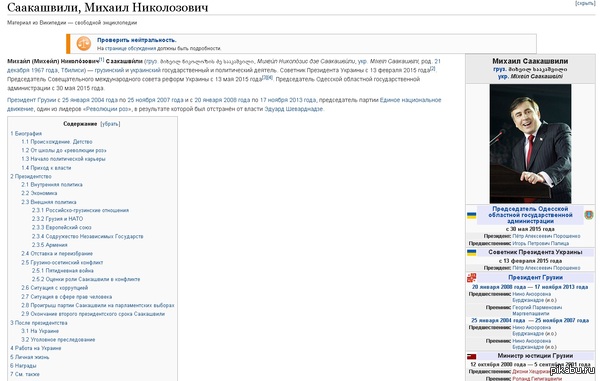Jump to section 4 Работа на Украине

coord(36,348)
